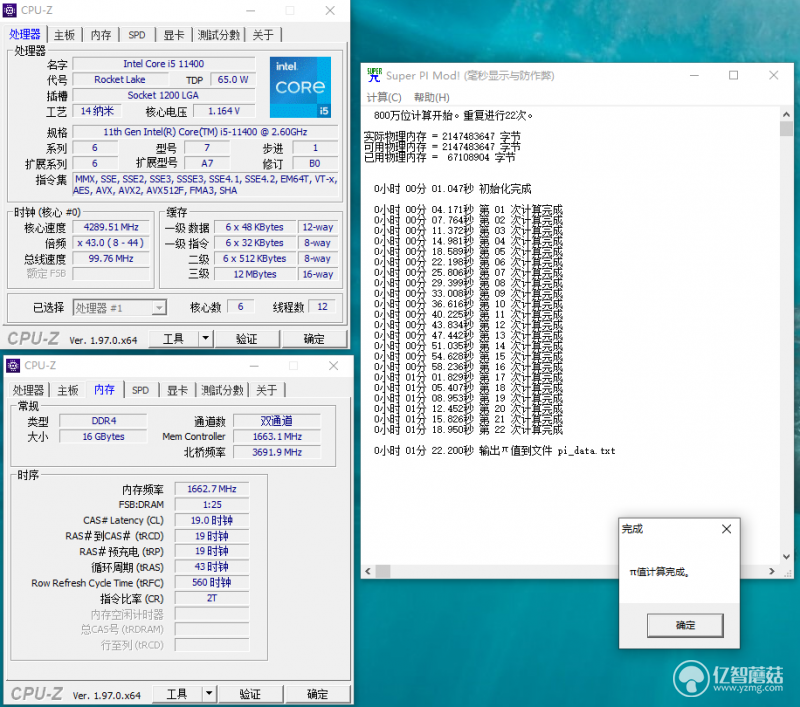Image resolution: width=800 pixels, height=707 pixels.
Task: Click the 12 MBytes L3 cache value
Action: click(x=255, y=274)
